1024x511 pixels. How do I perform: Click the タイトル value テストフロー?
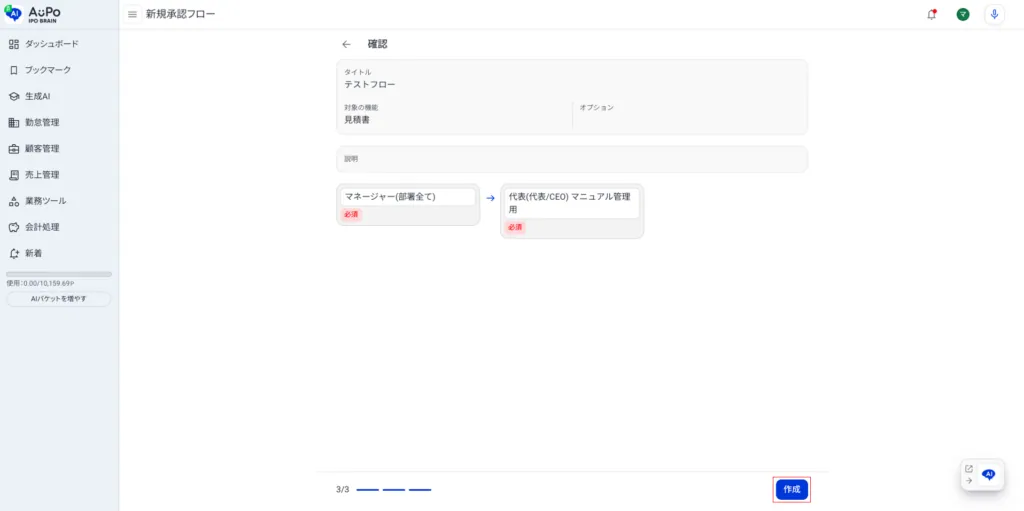370,84
